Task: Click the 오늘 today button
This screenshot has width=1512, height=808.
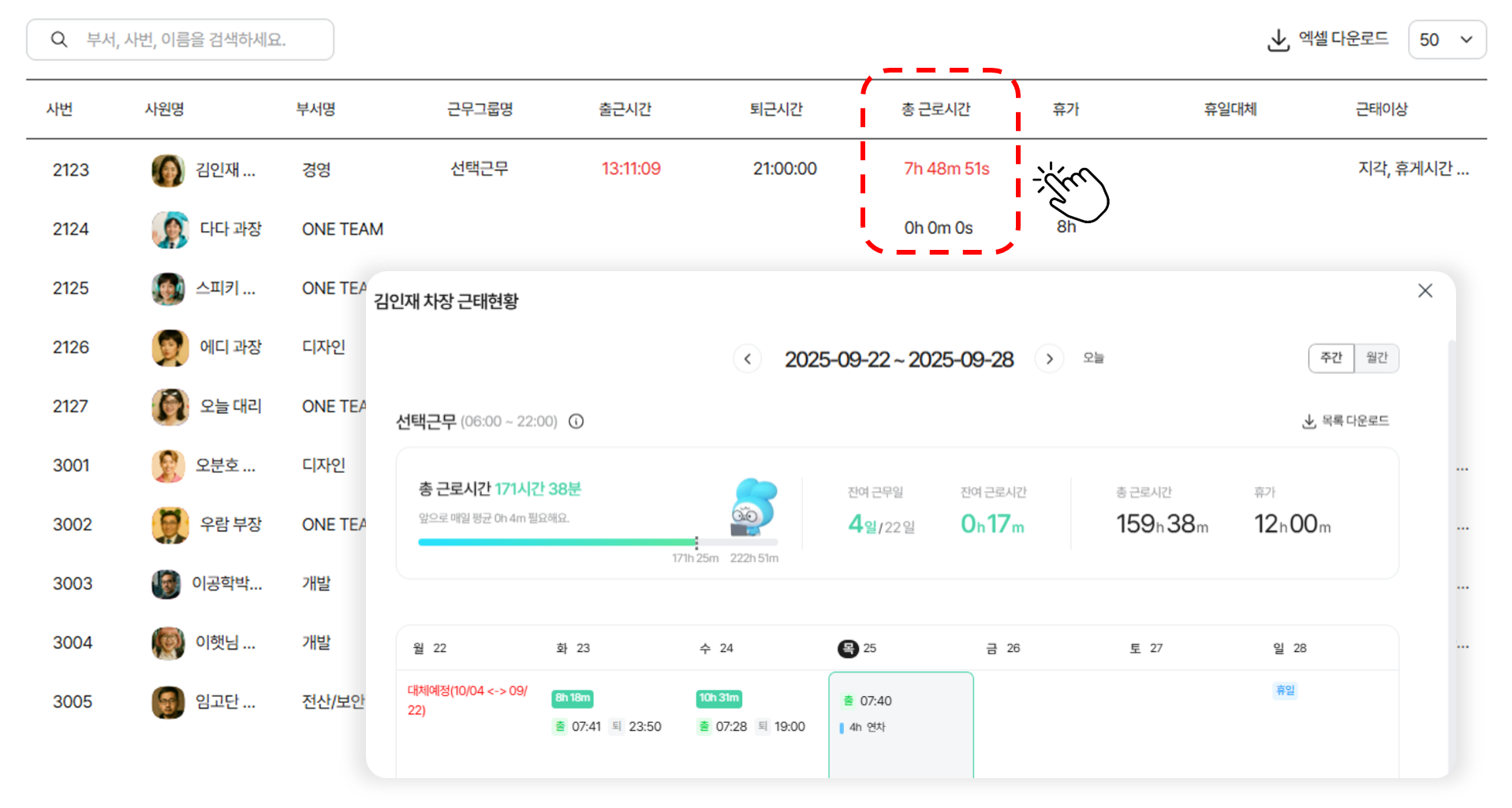Action: coord(1093,358)
